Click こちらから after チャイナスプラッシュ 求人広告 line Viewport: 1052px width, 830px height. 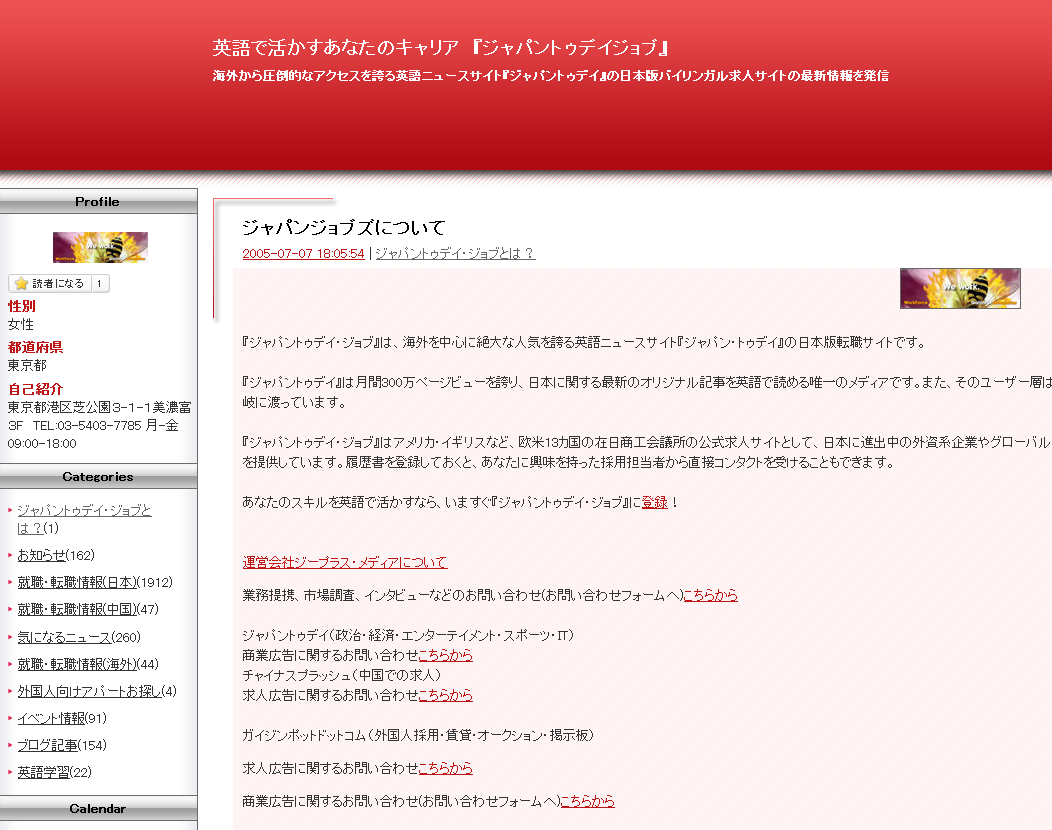[445, 695]
